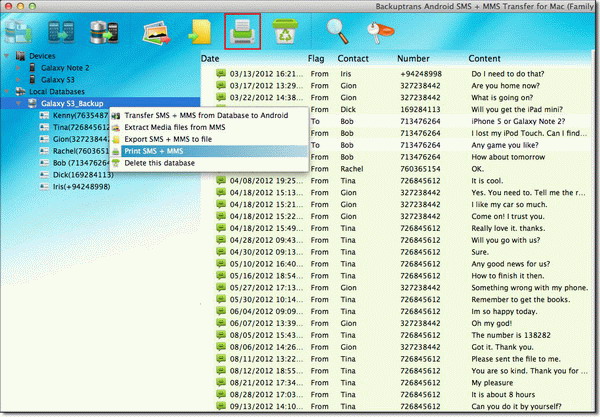Click message icon of 09/13/2012 14:10 row
Screen dimensions: 600x417
pos(221,406)
